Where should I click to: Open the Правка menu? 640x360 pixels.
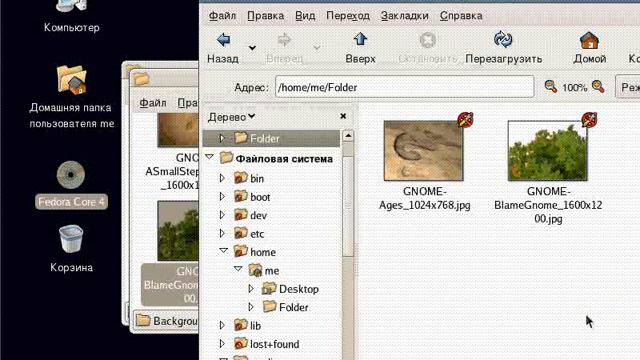[x=265, y=16]
